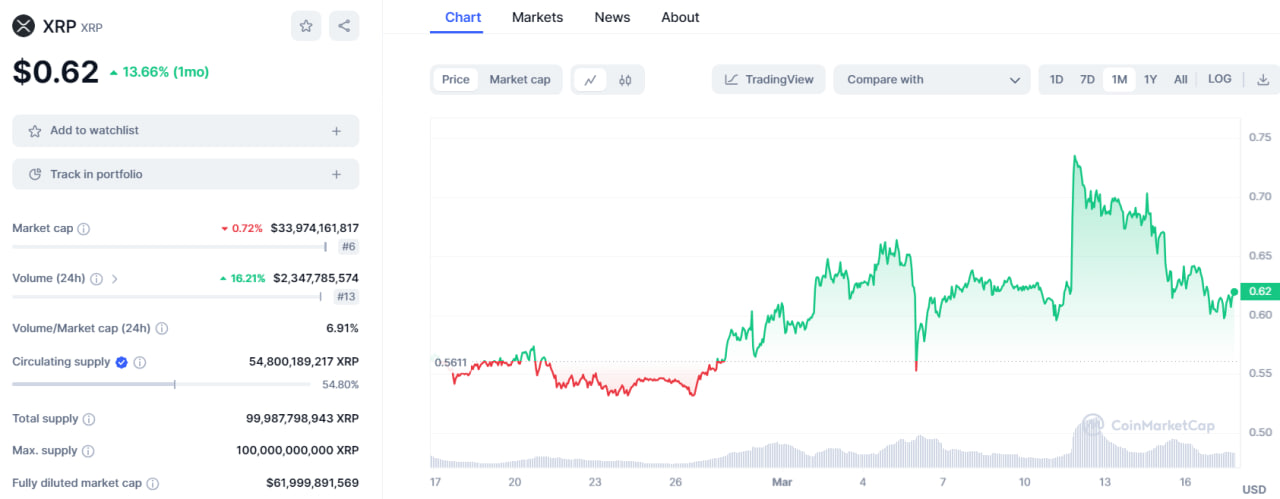Click the 6.91% volume ratio value
Image resolution: width=1280 pixels, height=499 pixels.
[x=341, y=329]
